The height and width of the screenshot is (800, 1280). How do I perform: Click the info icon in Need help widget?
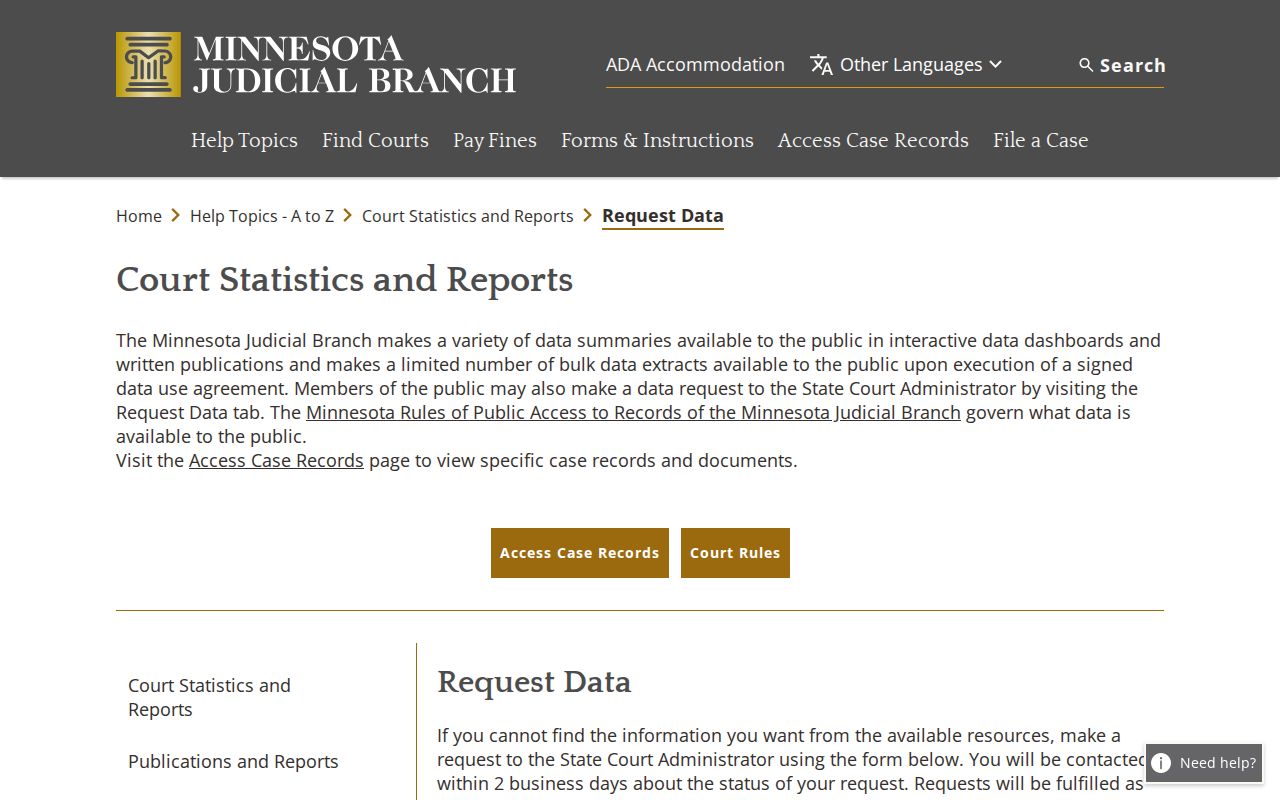(x=1161, y=763)
